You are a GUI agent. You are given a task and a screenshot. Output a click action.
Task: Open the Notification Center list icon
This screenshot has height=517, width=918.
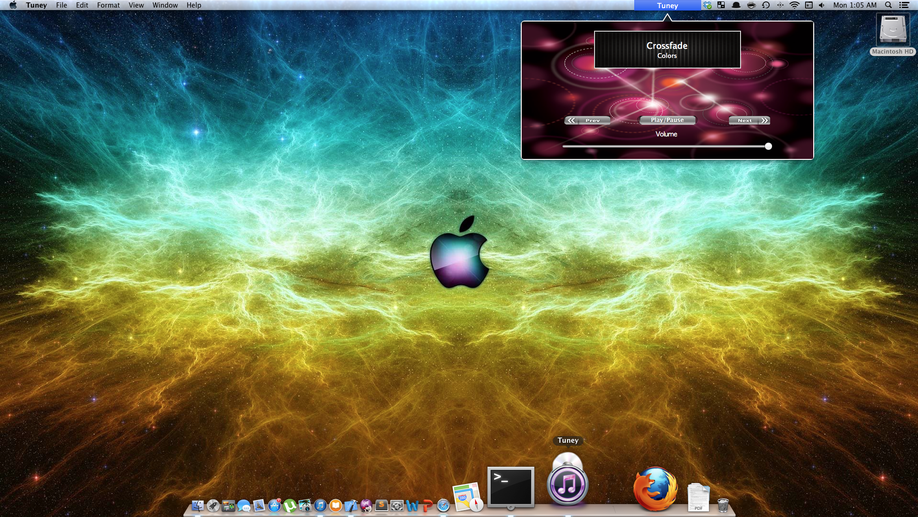point(904,5)
